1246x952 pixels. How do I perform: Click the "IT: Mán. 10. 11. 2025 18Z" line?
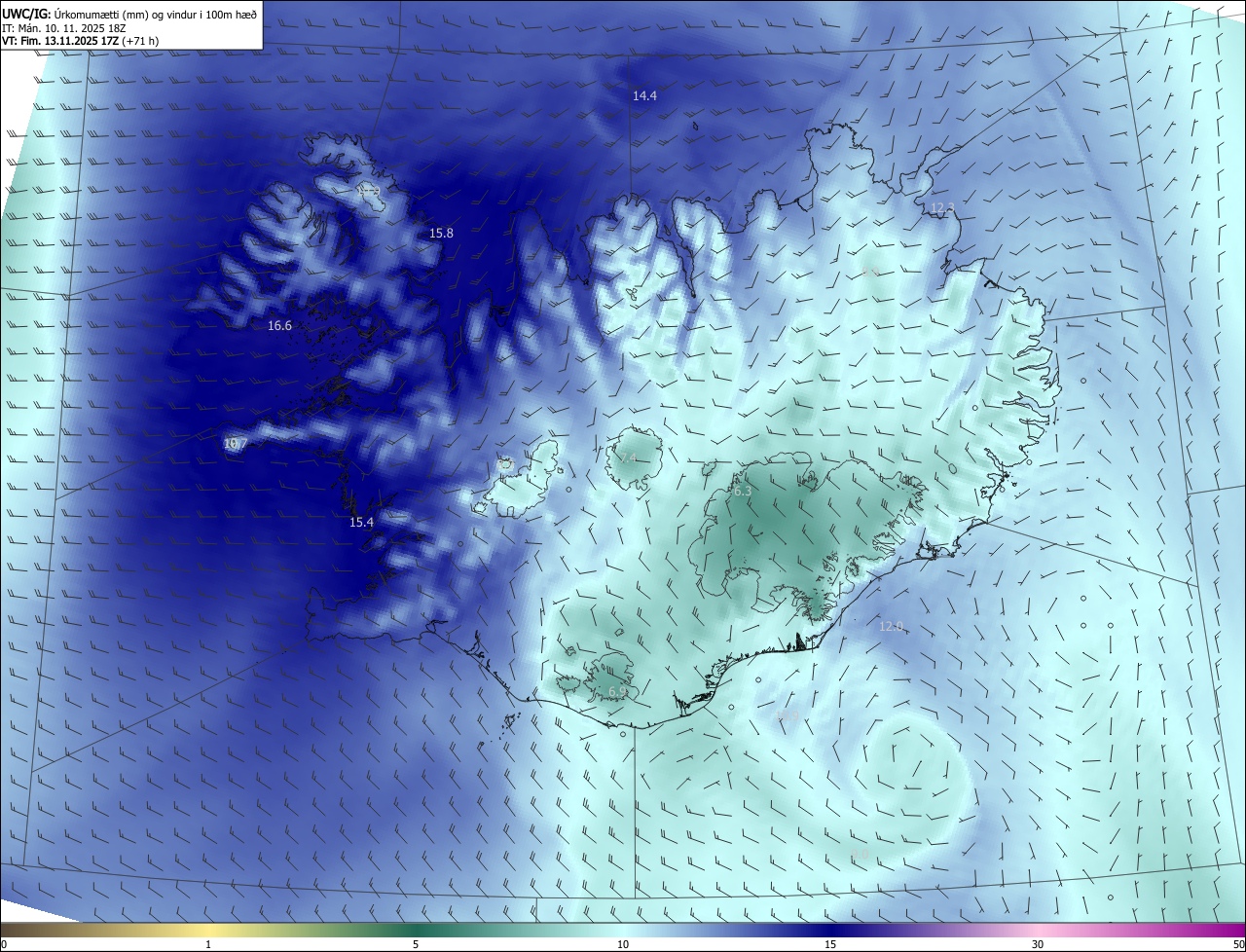(62, 27)
